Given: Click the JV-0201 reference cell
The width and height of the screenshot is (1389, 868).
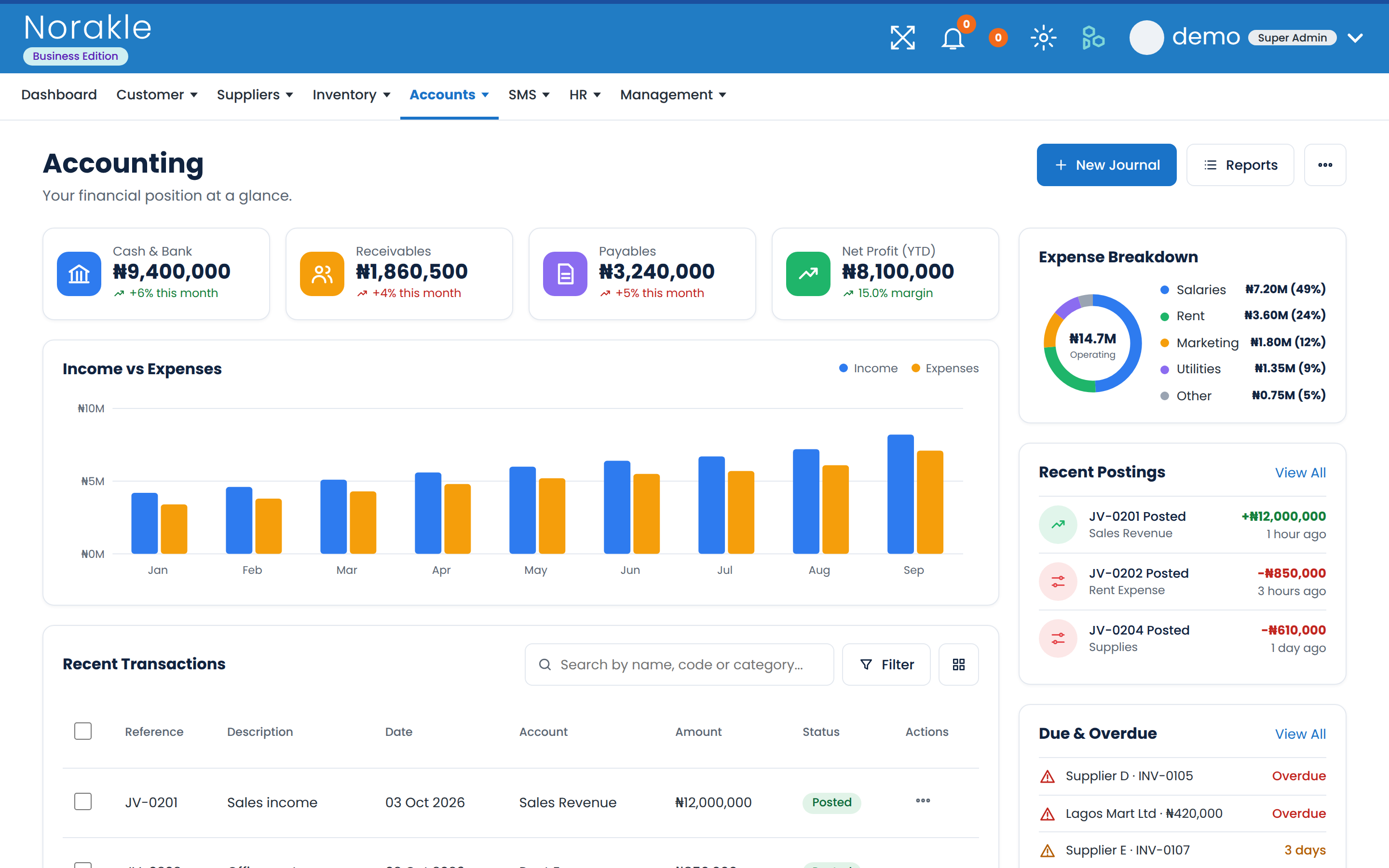Looking at the screenshot, I should point(151,802).
